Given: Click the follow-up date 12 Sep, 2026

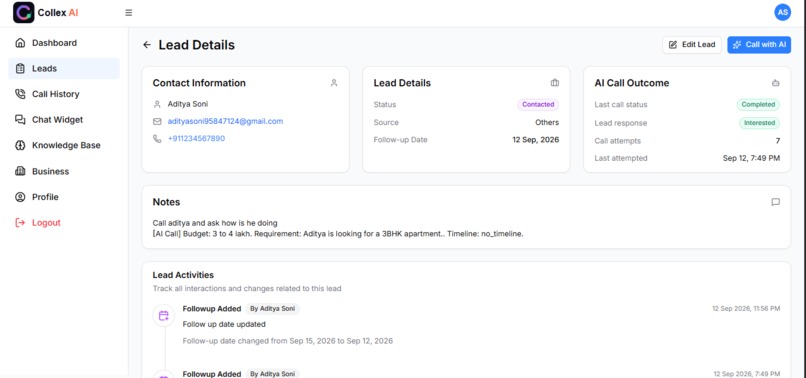Looking at the screenshot, I should (x=536, y=140).
